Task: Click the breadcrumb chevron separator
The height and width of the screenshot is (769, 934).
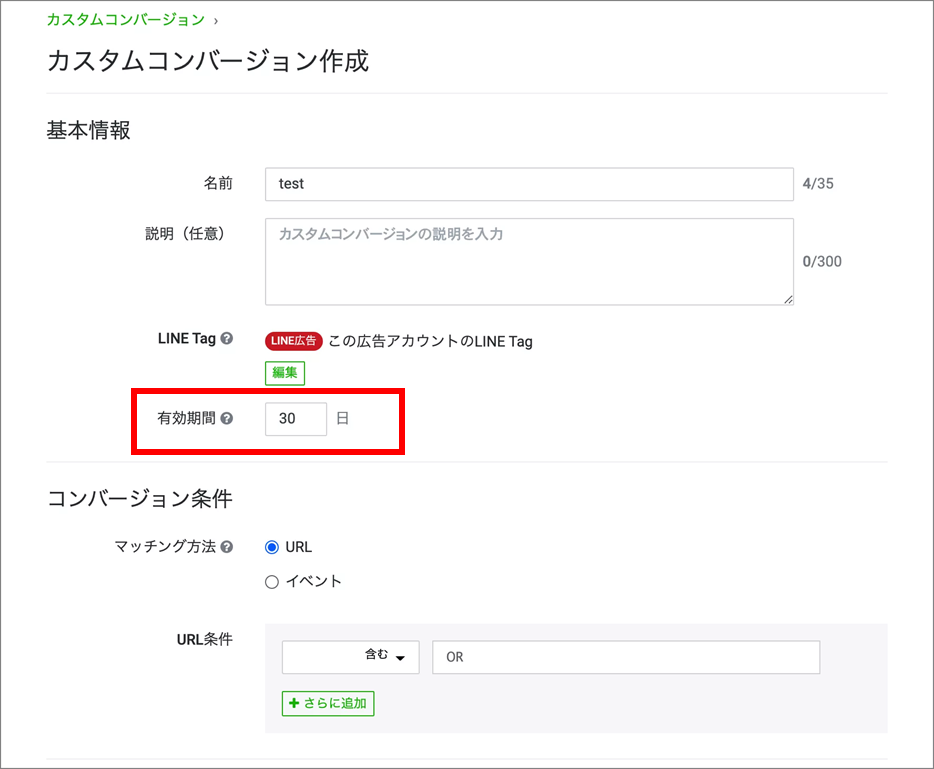Action: (216, 20)
